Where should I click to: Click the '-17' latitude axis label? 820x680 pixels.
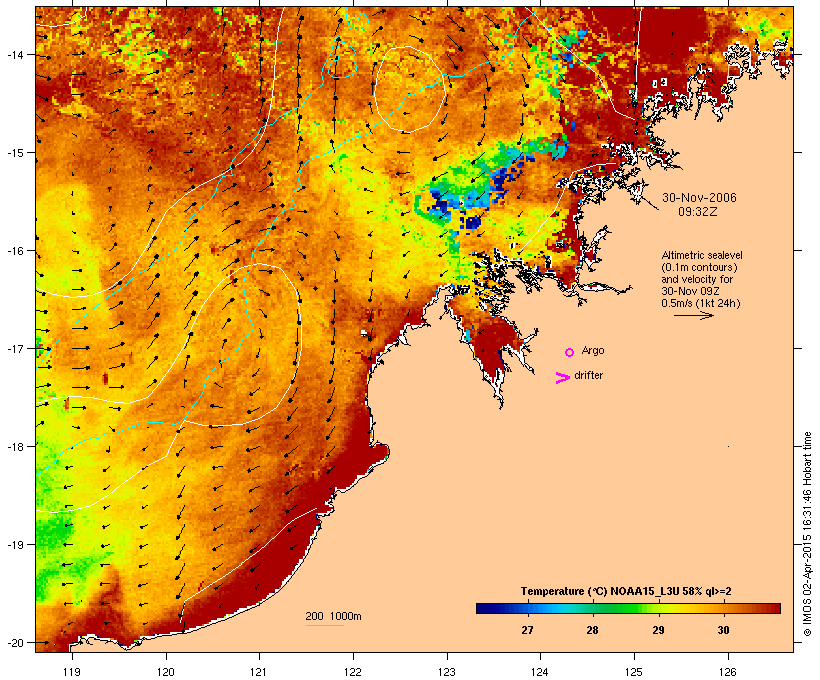(x=15, y=348)
